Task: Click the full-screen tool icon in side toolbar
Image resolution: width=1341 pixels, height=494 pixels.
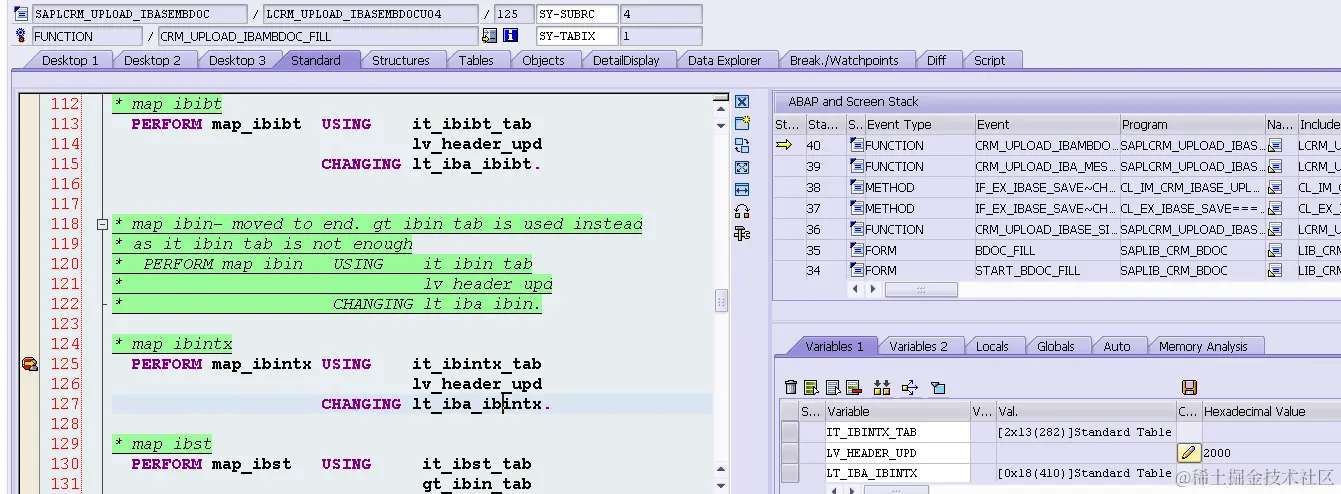Action: 742,168
